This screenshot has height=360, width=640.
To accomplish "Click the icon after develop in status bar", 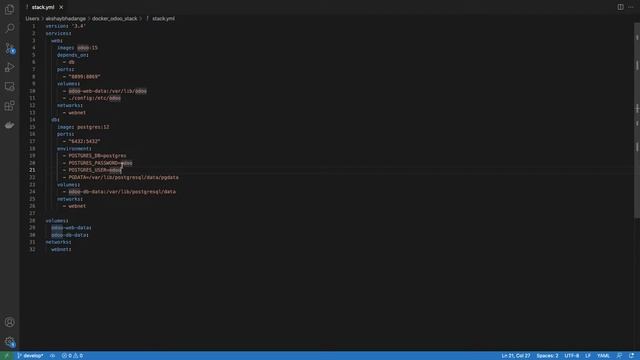I will (52, 356).
